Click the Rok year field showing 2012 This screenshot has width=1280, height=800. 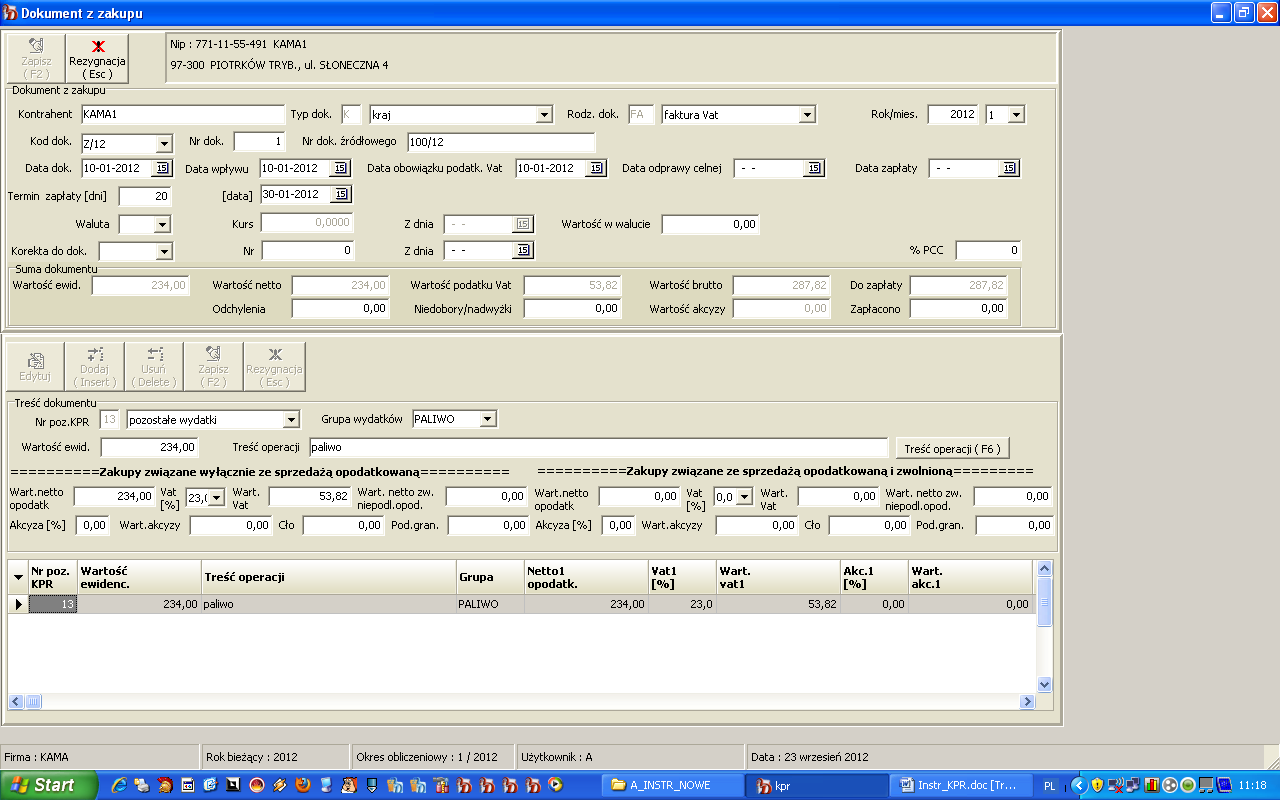[x=952, y=115]
